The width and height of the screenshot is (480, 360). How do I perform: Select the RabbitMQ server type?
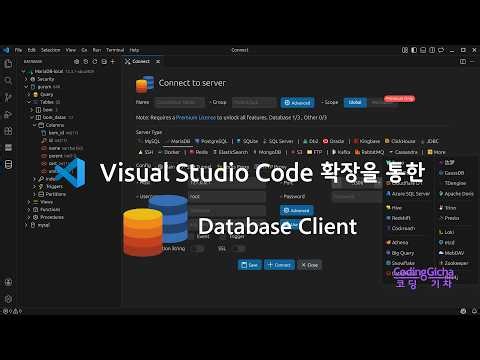pos(369,152)
